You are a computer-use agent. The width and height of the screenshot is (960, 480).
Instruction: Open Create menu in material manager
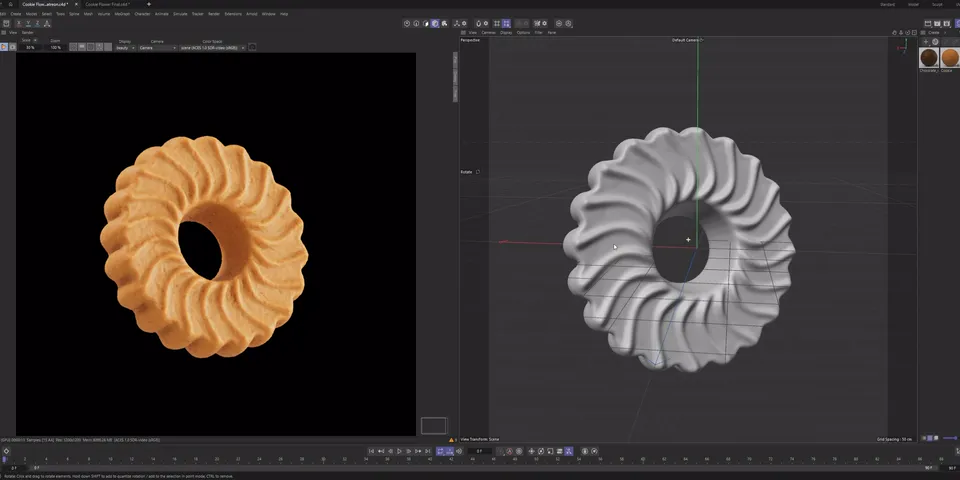pos(934,32)
